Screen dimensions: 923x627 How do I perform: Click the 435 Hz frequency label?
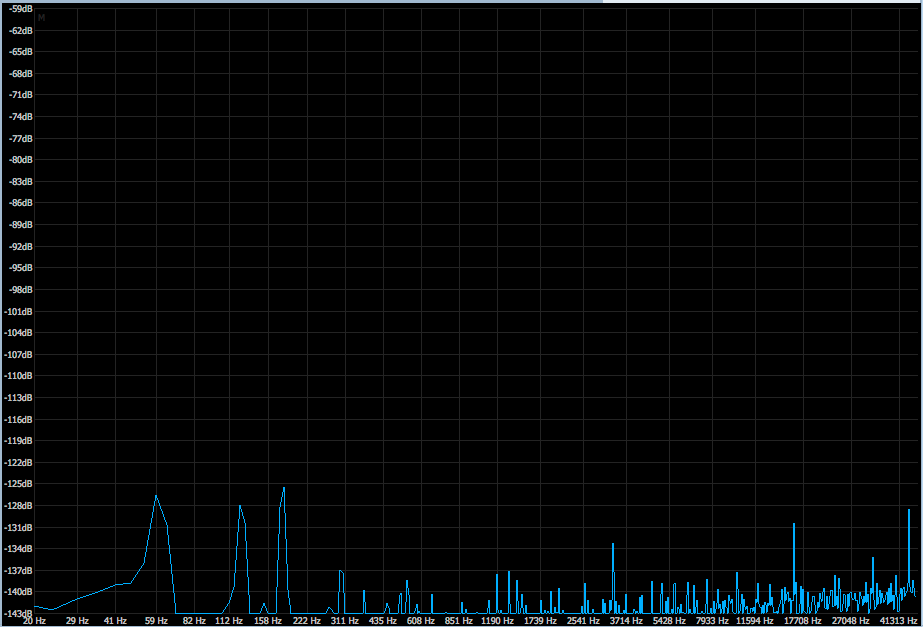383,621
